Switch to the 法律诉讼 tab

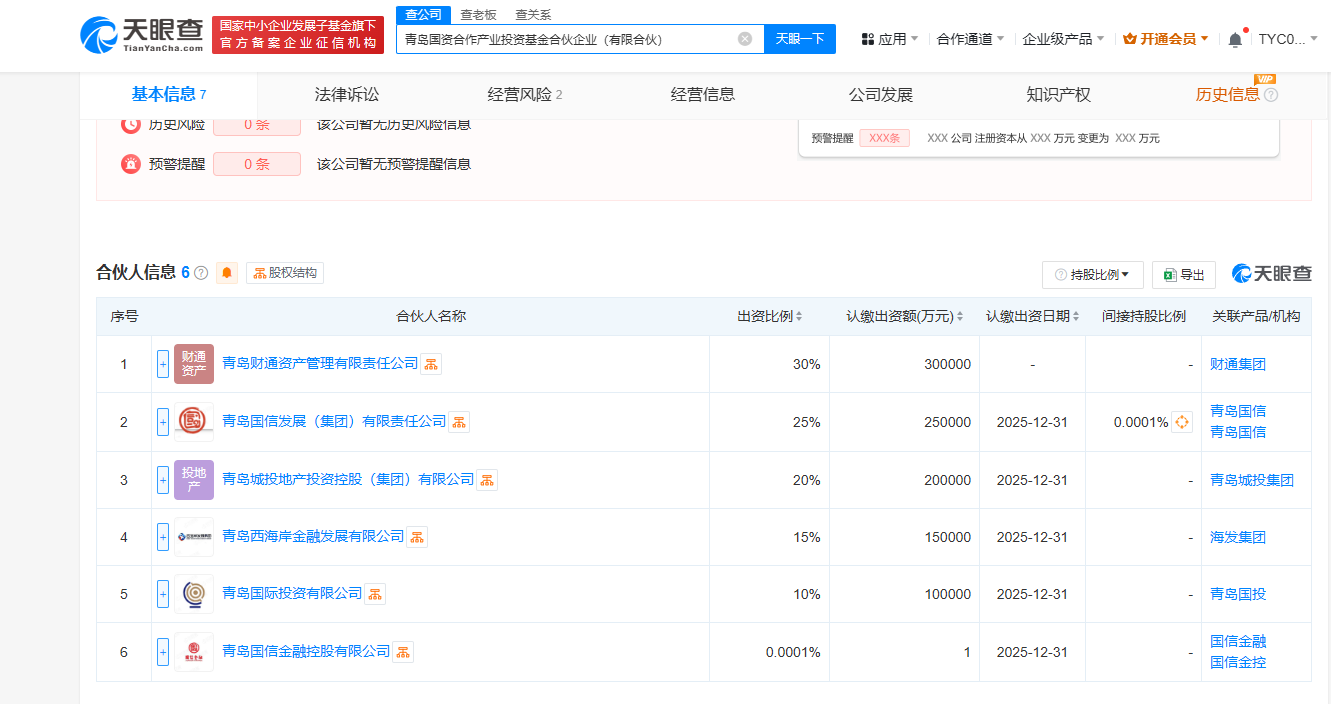347,95
